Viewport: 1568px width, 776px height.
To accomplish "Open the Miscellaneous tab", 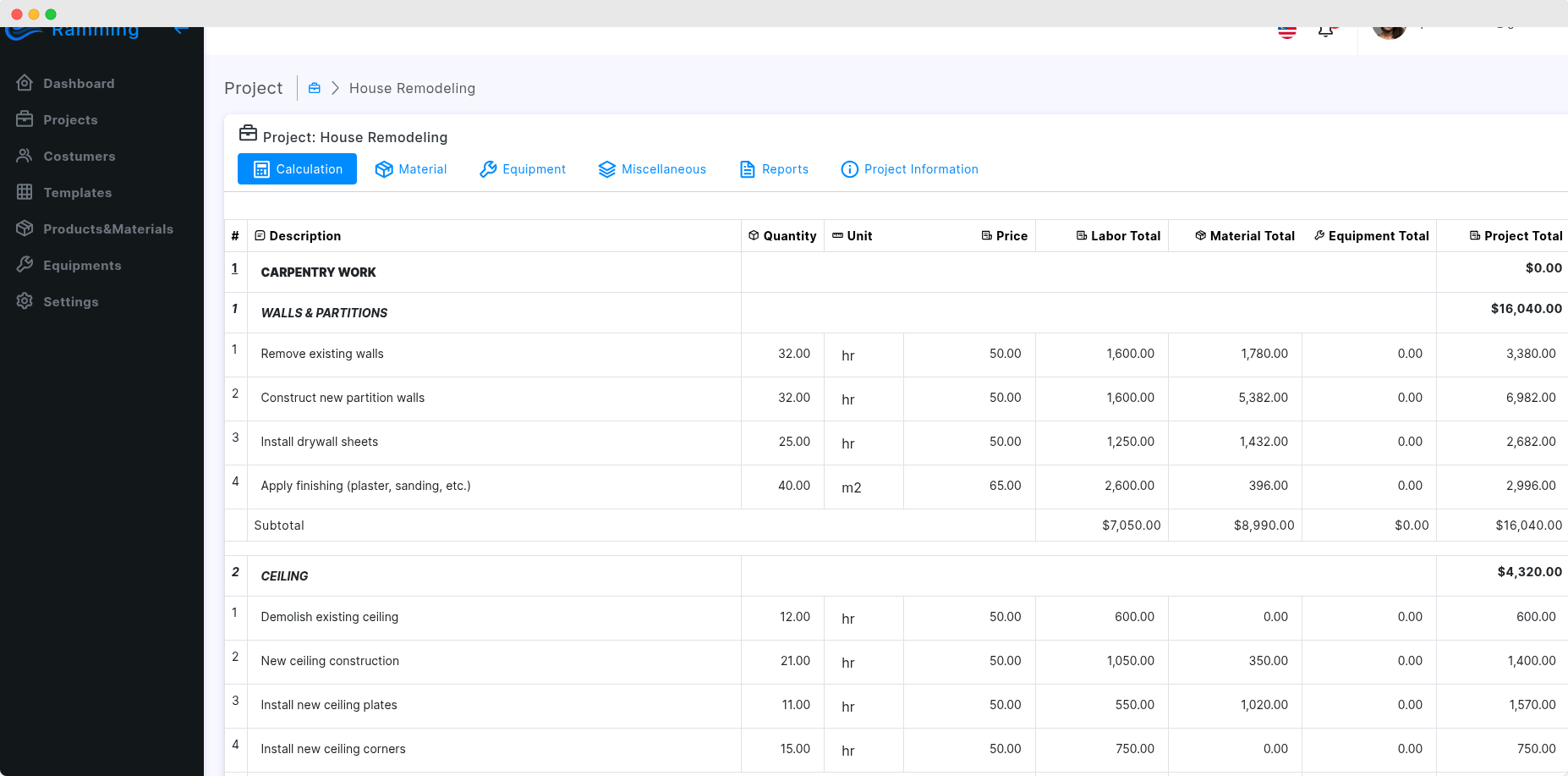I will pyautogui.click(x=652, y=169).
